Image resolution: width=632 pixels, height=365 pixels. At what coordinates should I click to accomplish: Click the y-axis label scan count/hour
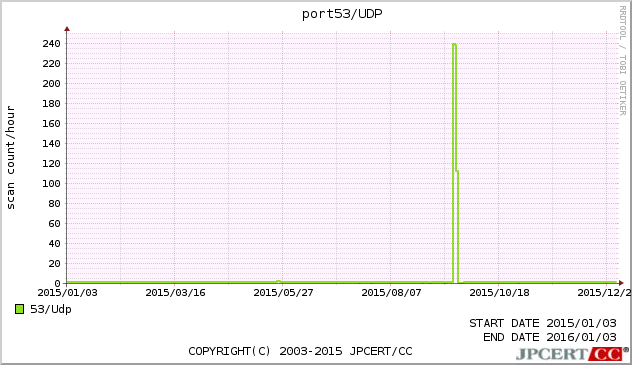pyautogui.click(x=10, y=158)
